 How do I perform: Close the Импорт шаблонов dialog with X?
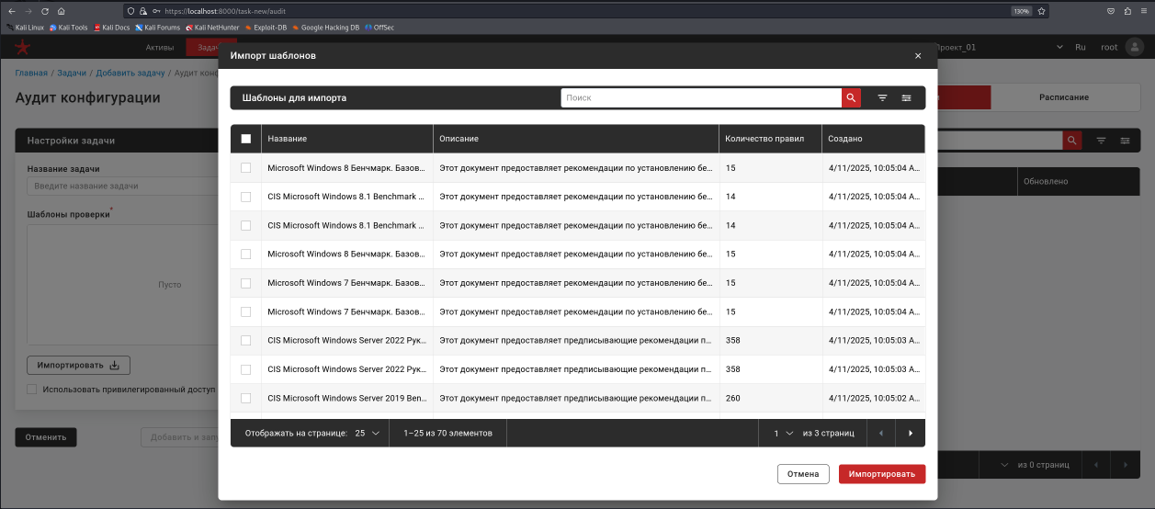pyautogui.click(x=918, y=56)
